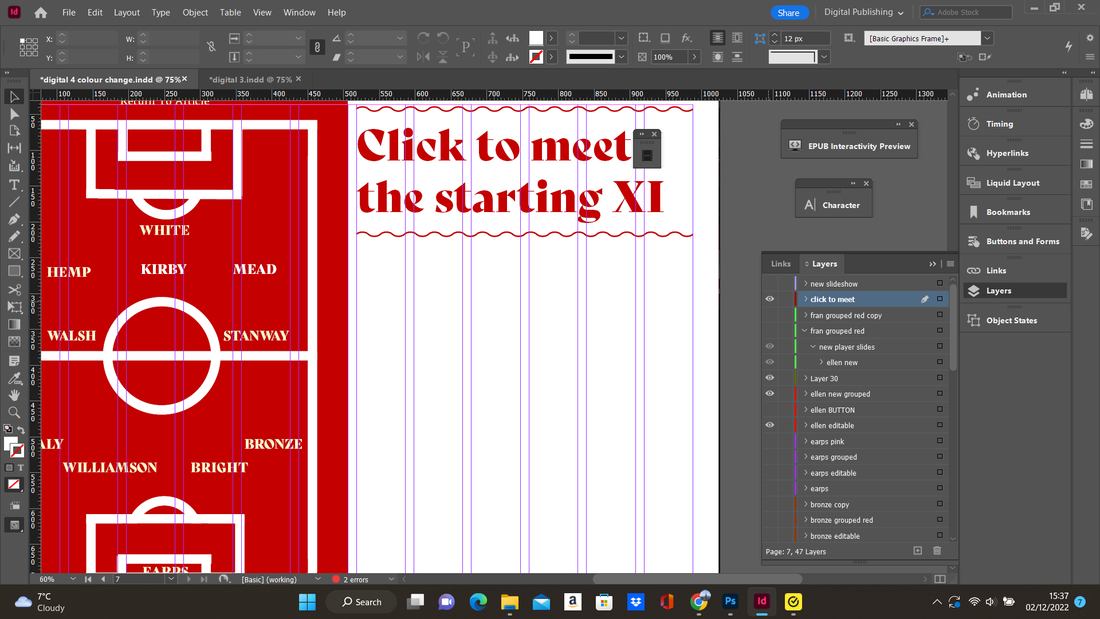Activate the Type tool
The height and width of the screenshot is (619, 1100).
click(14, 185)
